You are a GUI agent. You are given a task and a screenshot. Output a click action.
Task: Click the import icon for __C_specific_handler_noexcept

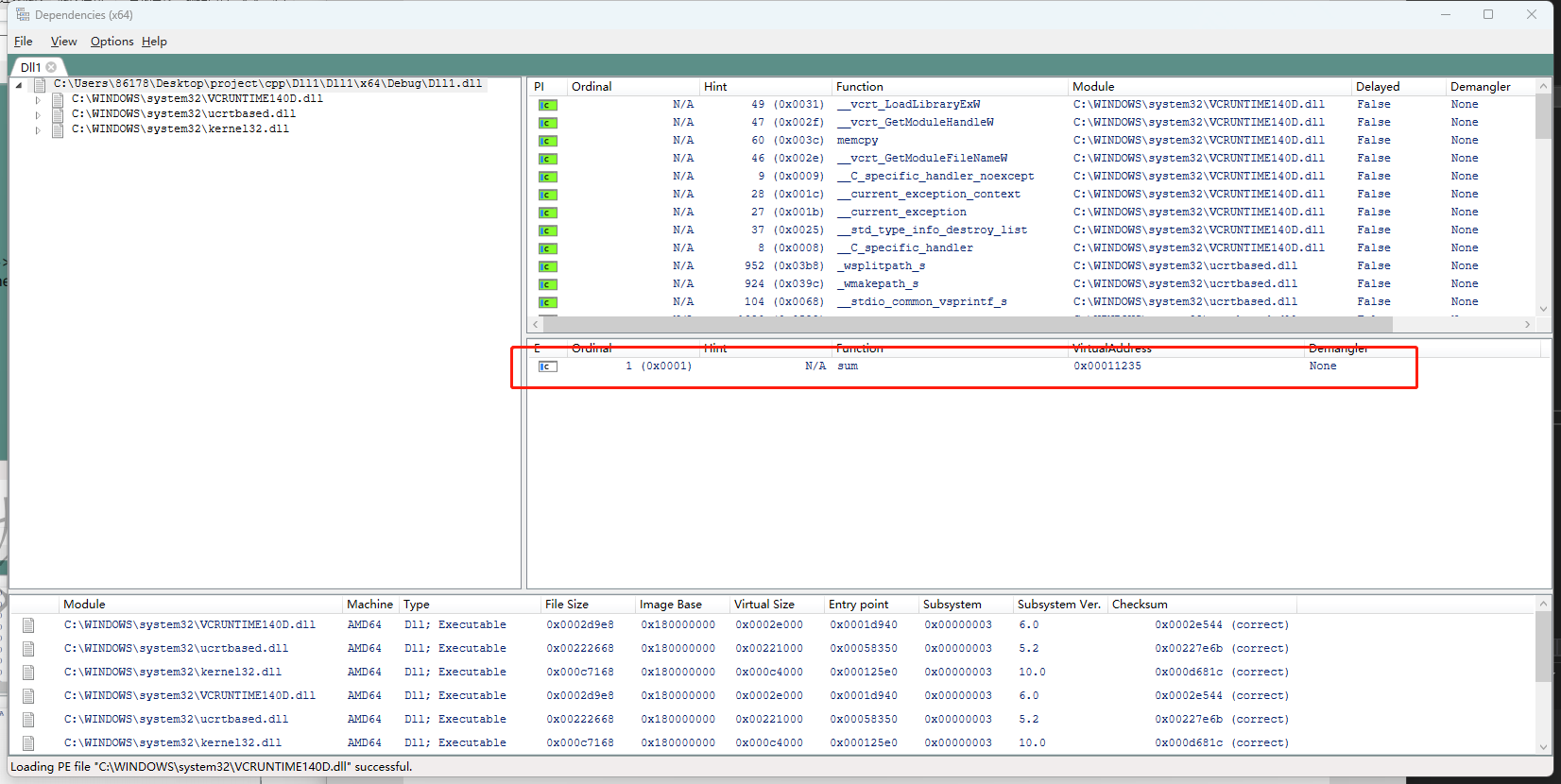click(x=548, y=177)
